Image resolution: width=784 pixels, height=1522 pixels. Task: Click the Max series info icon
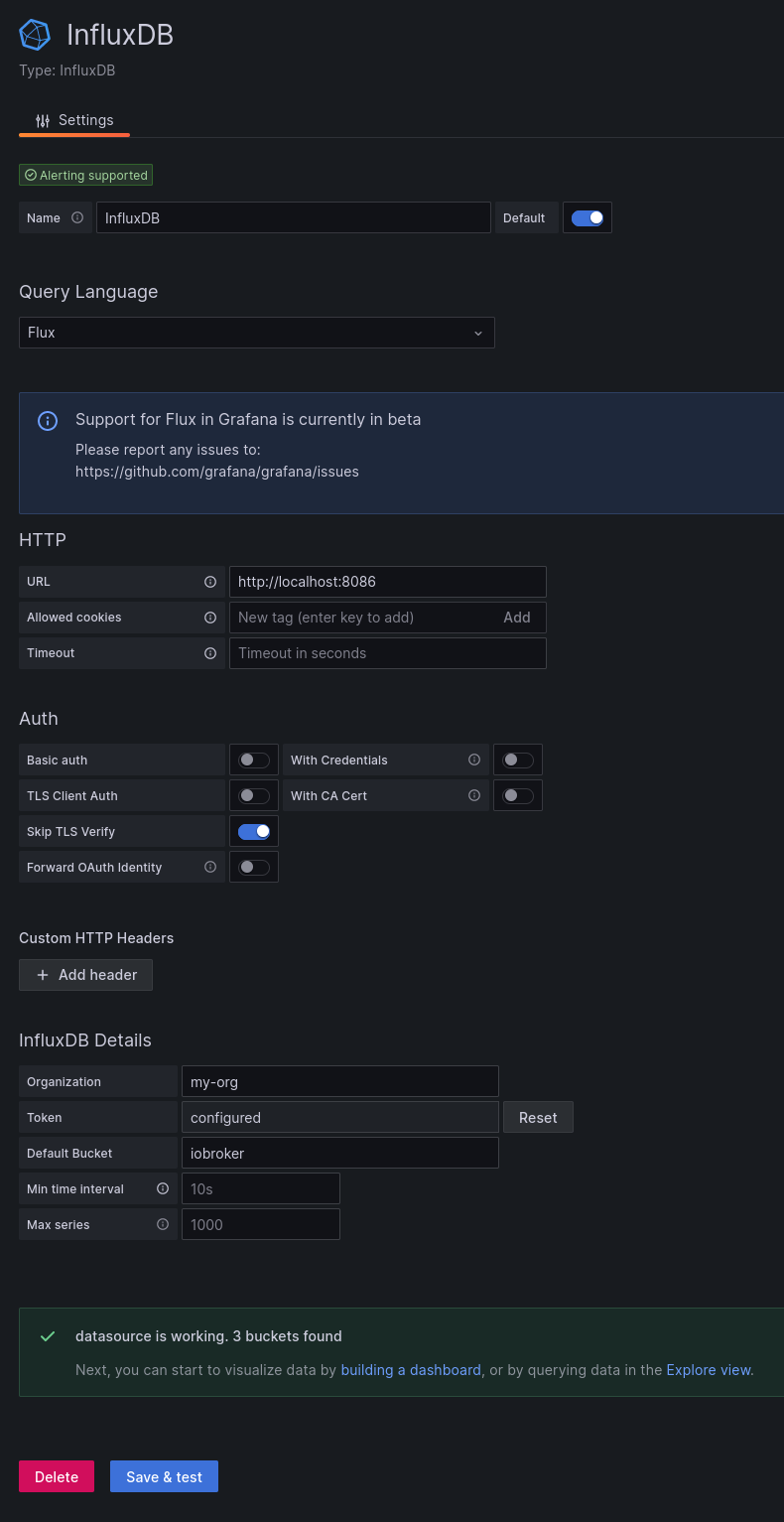tap(163, 1224)
